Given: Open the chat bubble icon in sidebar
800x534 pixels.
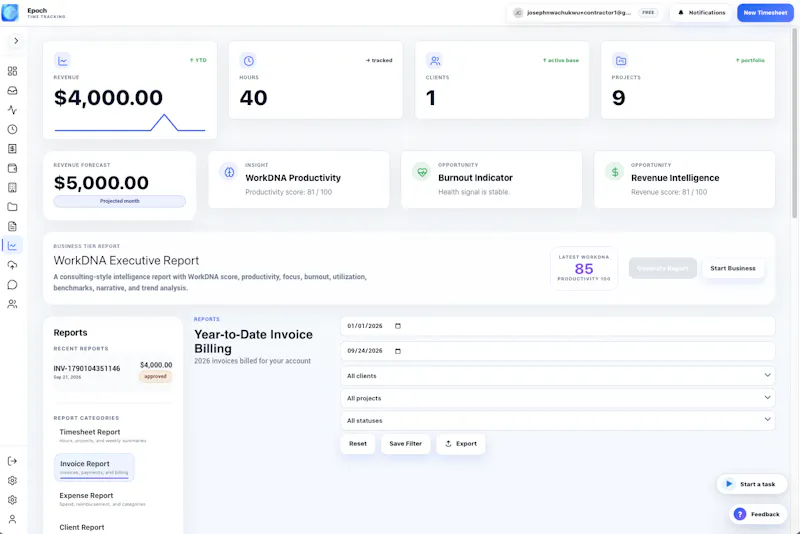Looking at the screenshot, I should click(x=12, y=285).
